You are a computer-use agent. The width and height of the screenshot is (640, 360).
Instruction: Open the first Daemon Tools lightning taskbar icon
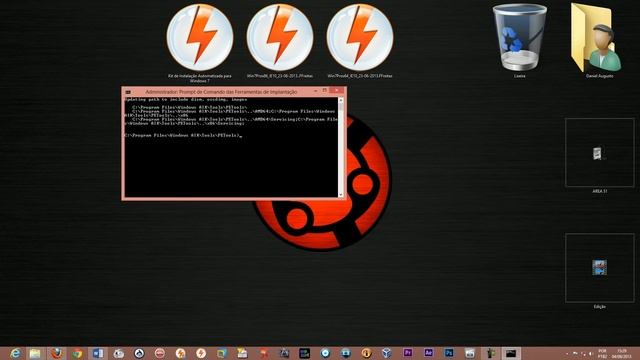pos(180,353)
